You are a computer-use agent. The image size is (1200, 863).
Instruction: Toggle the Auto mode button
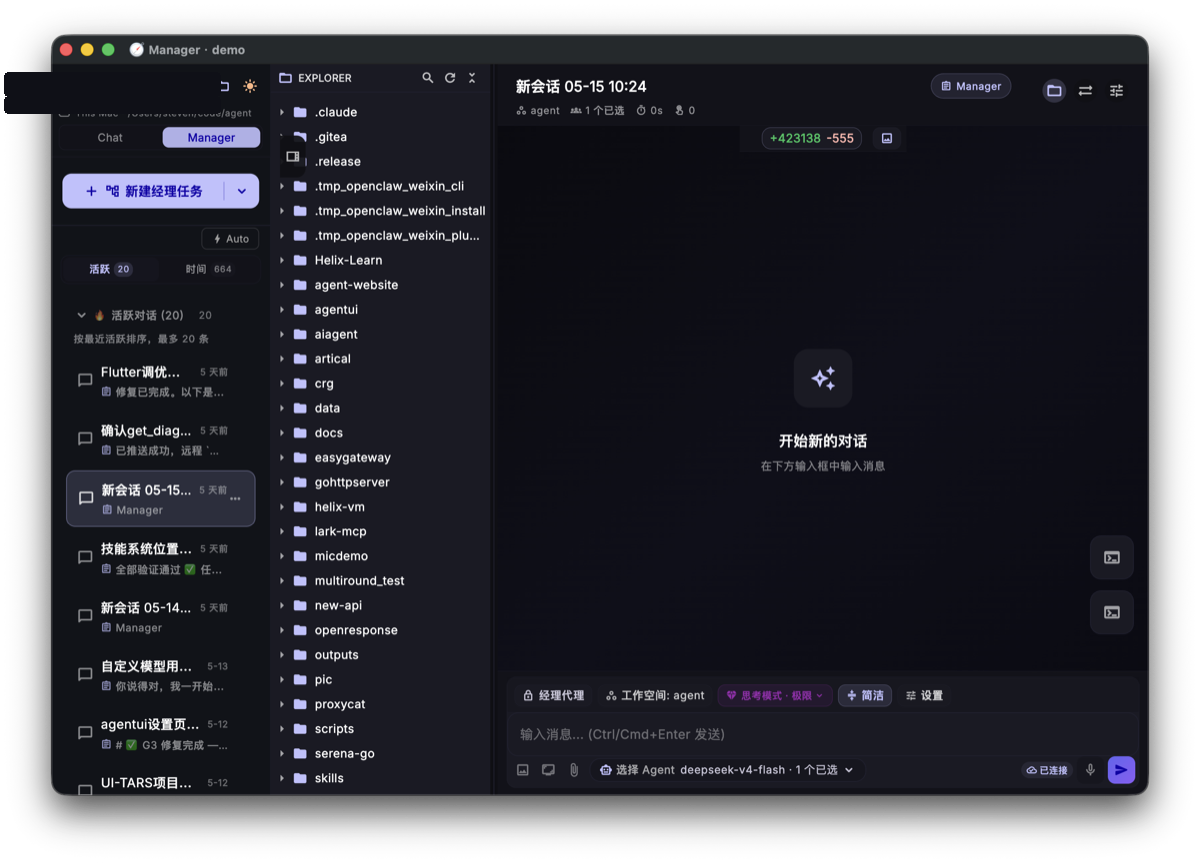(230, 239)
